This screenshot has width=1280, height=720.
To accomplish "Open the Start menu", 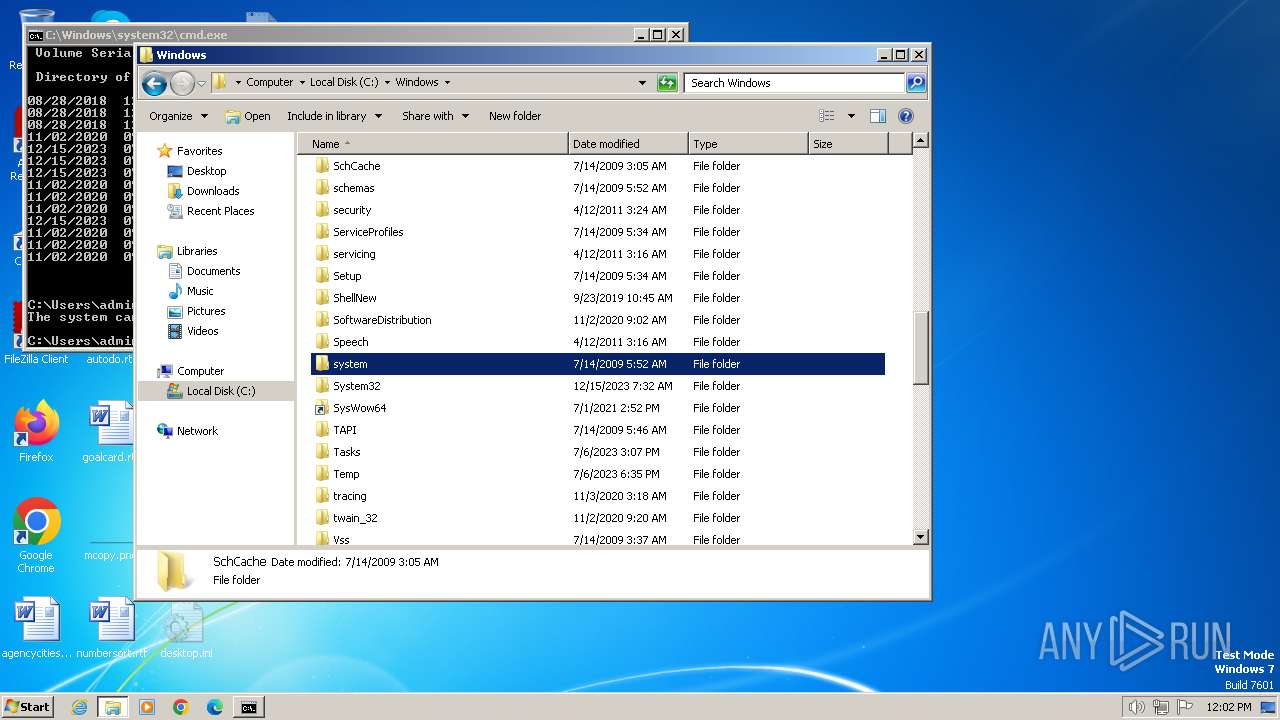I will pyautogui.click(x=28, y=707).
